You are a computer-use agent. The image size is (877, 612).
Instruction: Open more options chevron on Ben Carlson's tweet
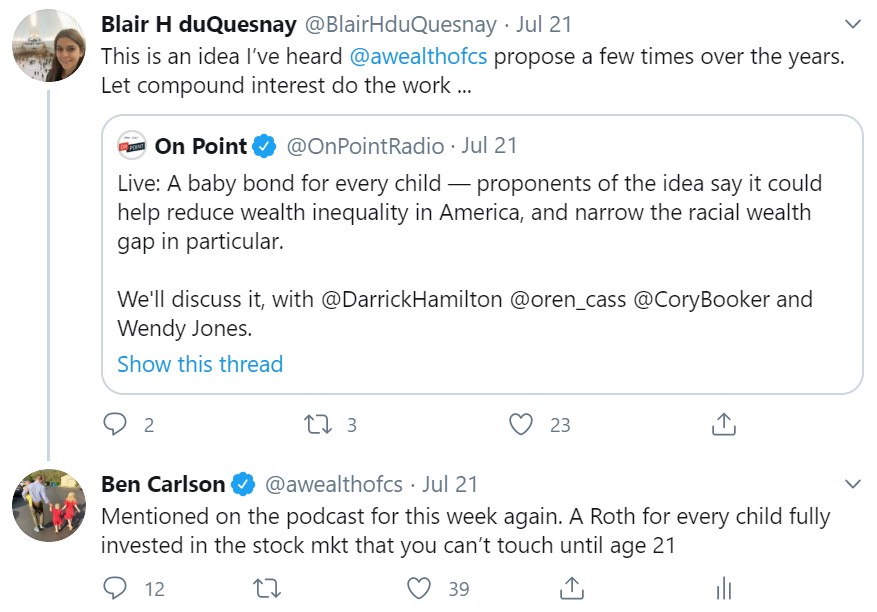click(x=852, y=484)
